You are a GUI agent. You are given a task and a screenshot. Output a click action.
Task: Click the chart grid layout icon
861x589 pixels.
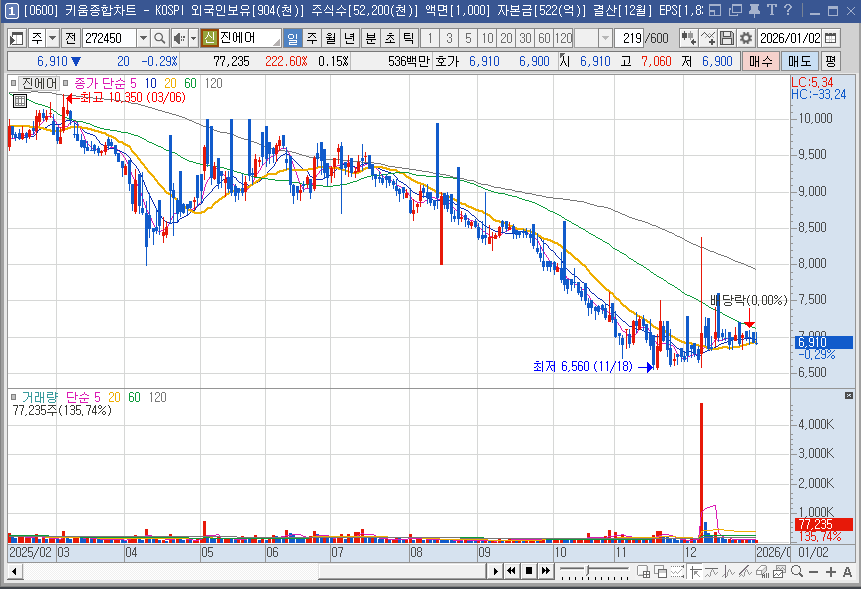(644, 571)
